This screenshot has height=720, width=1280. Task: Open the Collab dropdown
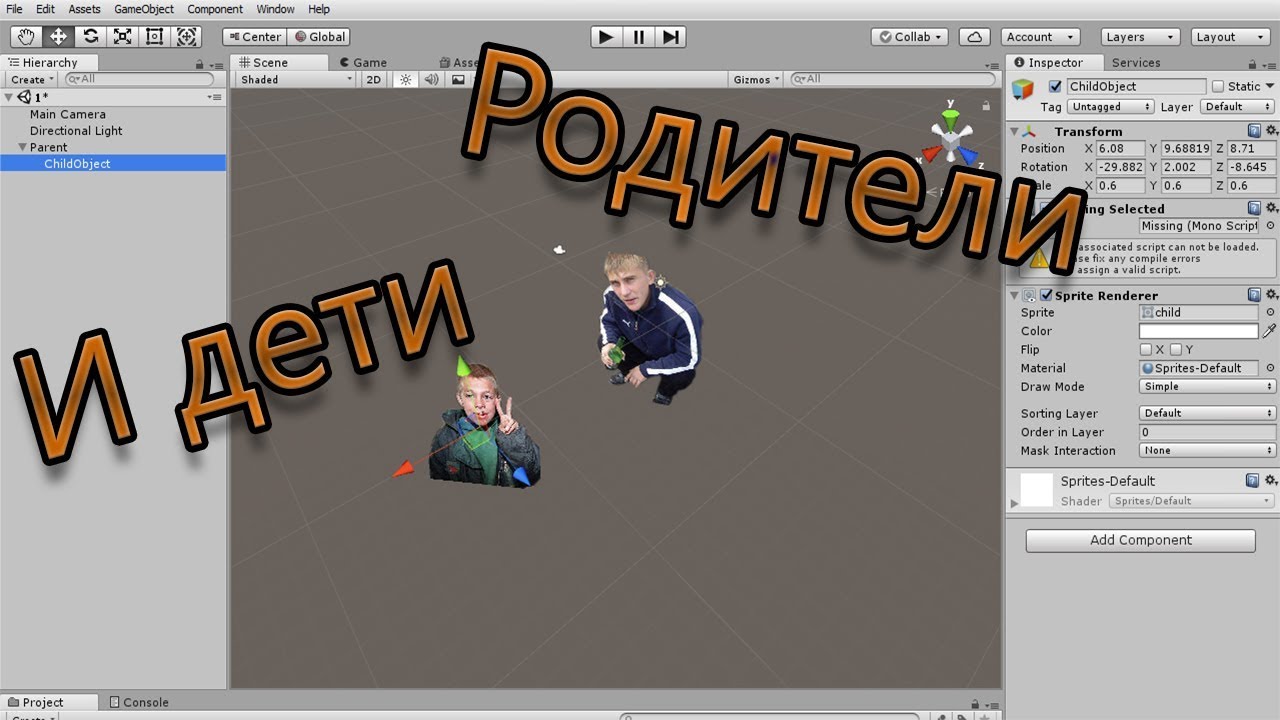(909, 37)
